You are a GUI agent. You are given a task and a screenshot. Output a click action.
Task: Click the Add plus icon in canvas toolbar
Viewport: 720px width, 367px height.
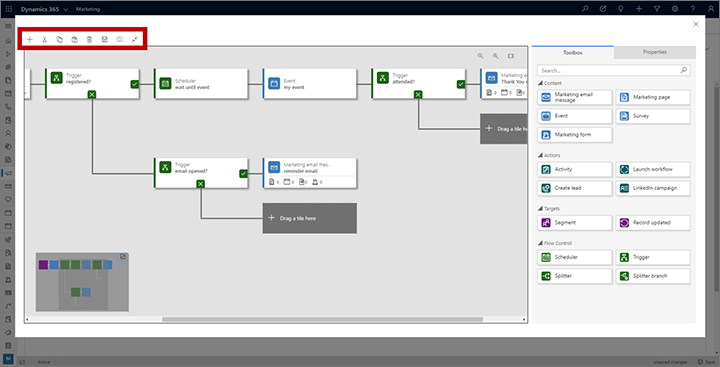29,40
